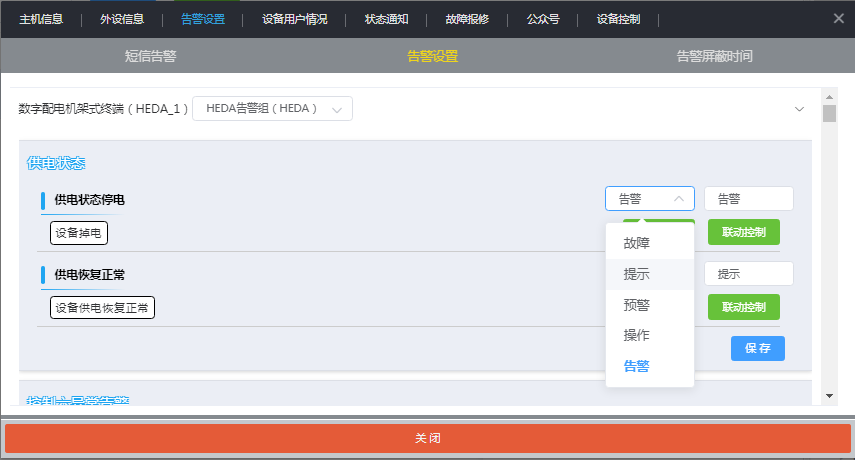855x460 pixels.
Task: Close the dialog with the X icon
Action: [x=838, y=18]
